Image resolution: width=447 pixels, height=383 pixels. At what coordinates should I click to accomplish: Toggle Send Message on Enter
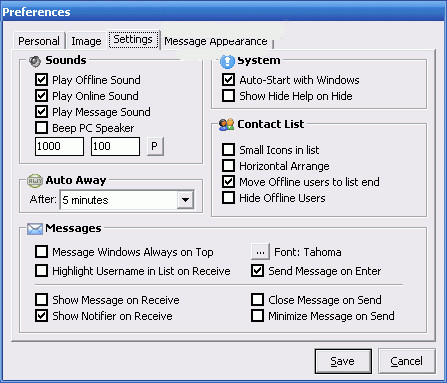[257, 271]
